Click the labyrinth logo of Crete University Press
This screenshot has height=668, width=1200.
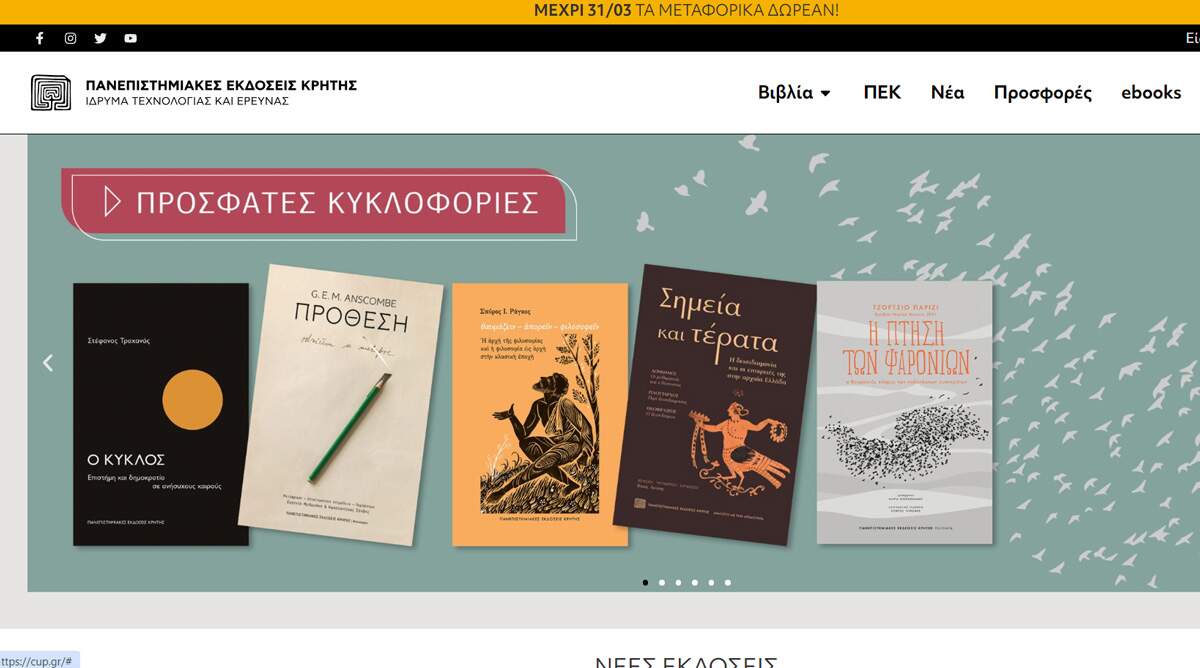pyautogui.click(x=50, y=93)
